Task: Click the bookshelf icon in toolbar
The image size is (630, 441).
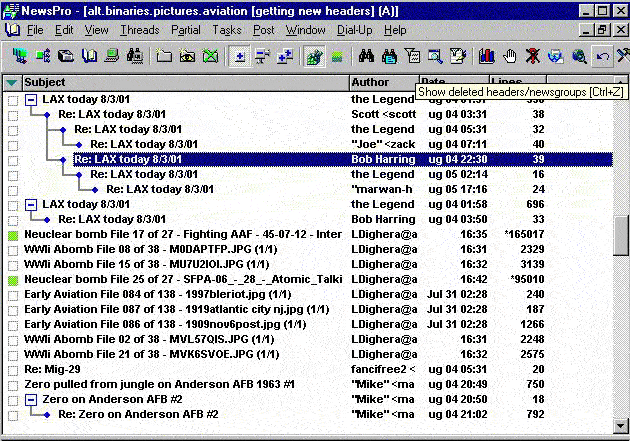Action: (x=488, y=56)
